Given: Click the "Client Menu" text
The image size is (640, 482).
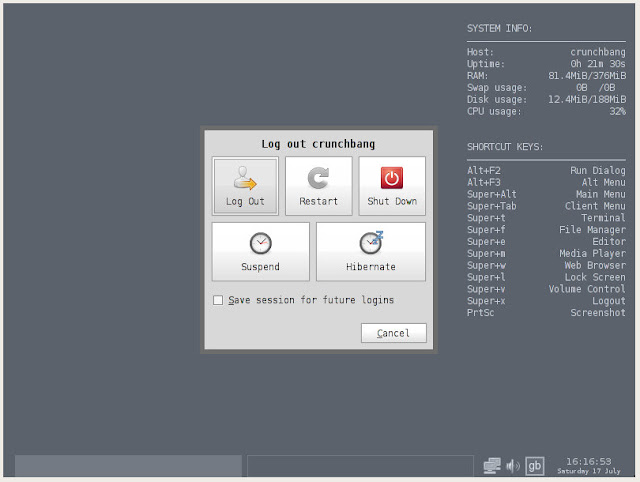Looking at the screenshot, I should pos(595,206).
